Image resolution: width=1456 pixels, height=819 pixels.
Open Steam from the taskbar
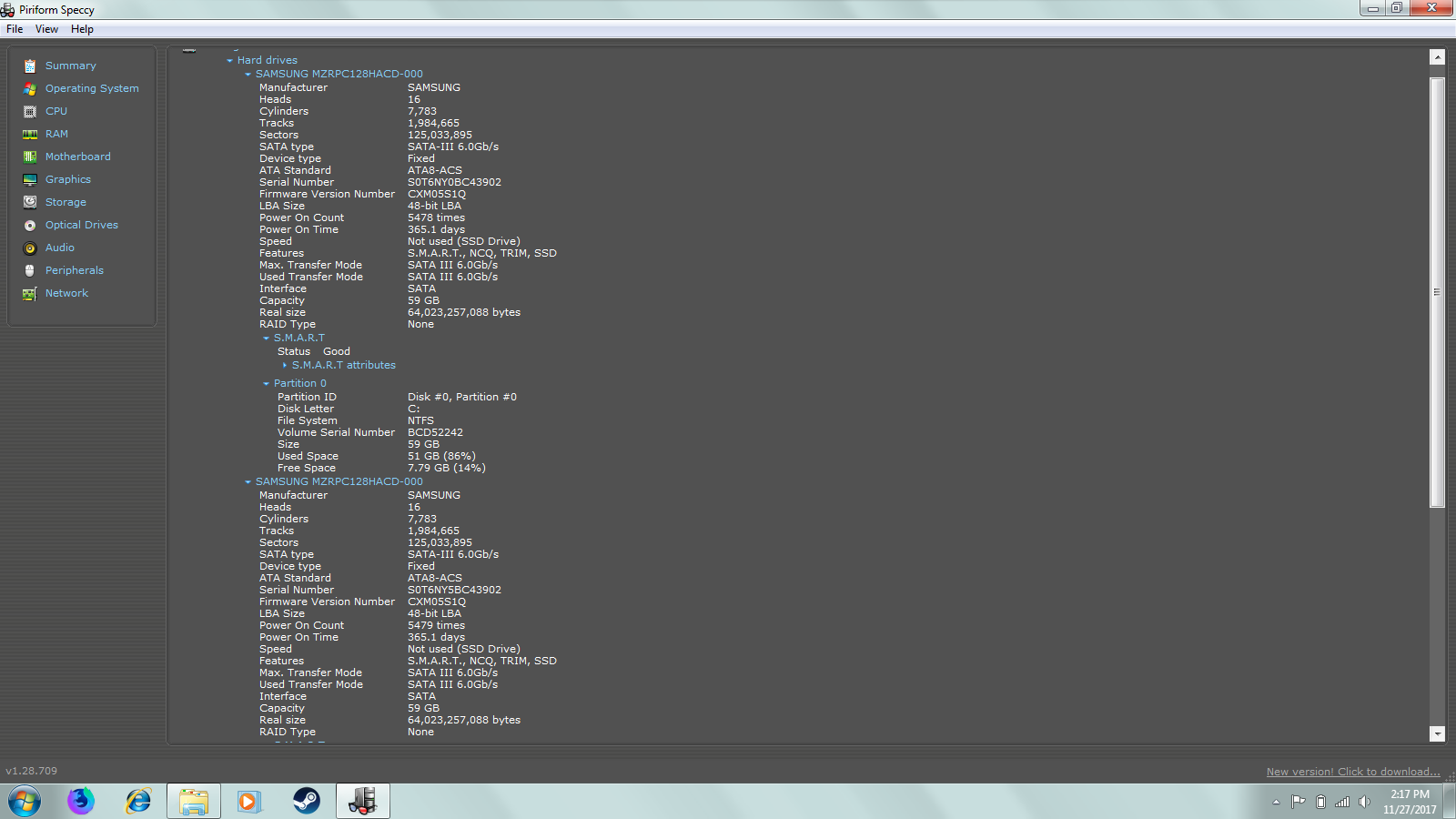pyautogui.click(x=306, y=801)
